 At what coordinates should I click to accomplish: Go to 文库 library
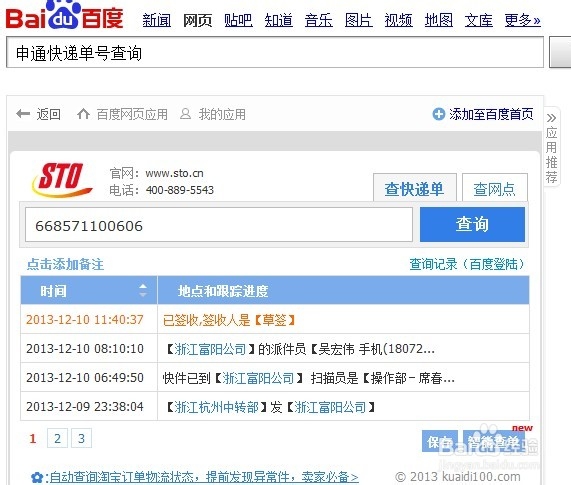479,20
